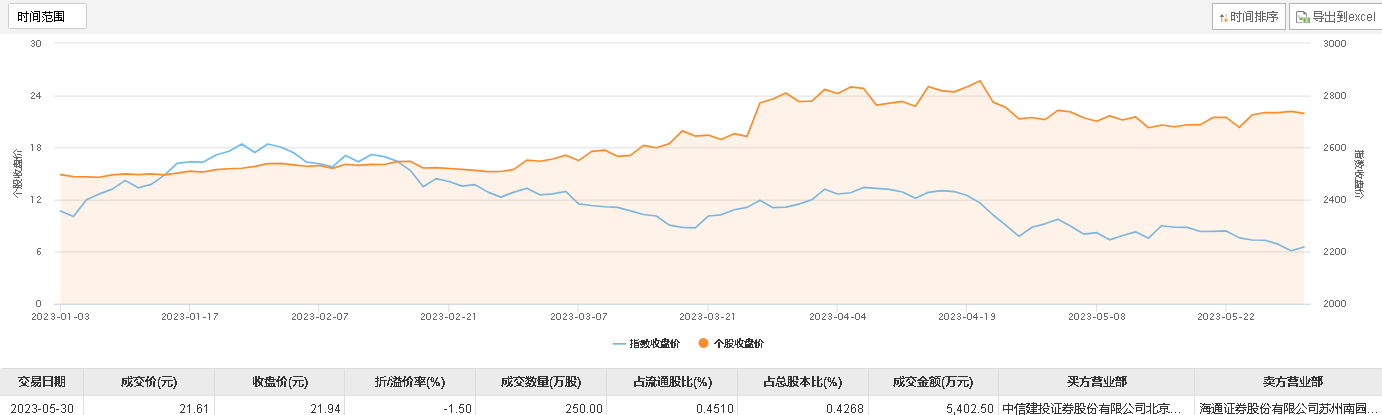Image resolution: width=1382 pixels, height=415 pixels.
Task: Sort by the 交易日期 column header
Action: 41,382
